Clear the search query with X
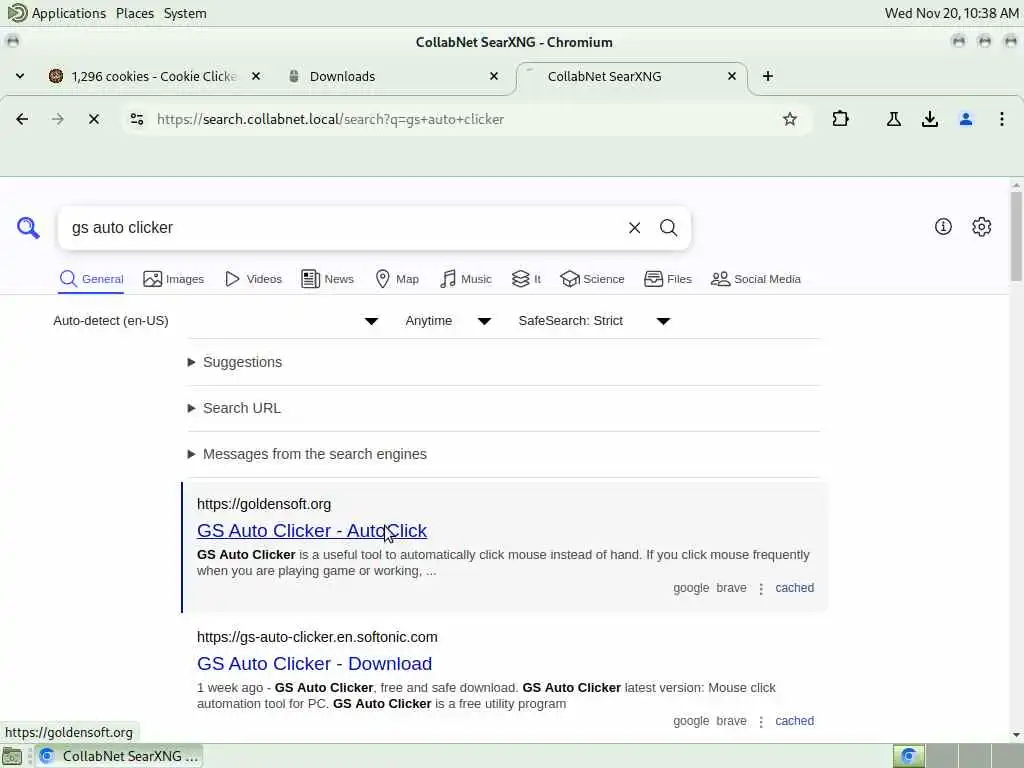This screenshot has width=1024, height=768. coord(634,228)
